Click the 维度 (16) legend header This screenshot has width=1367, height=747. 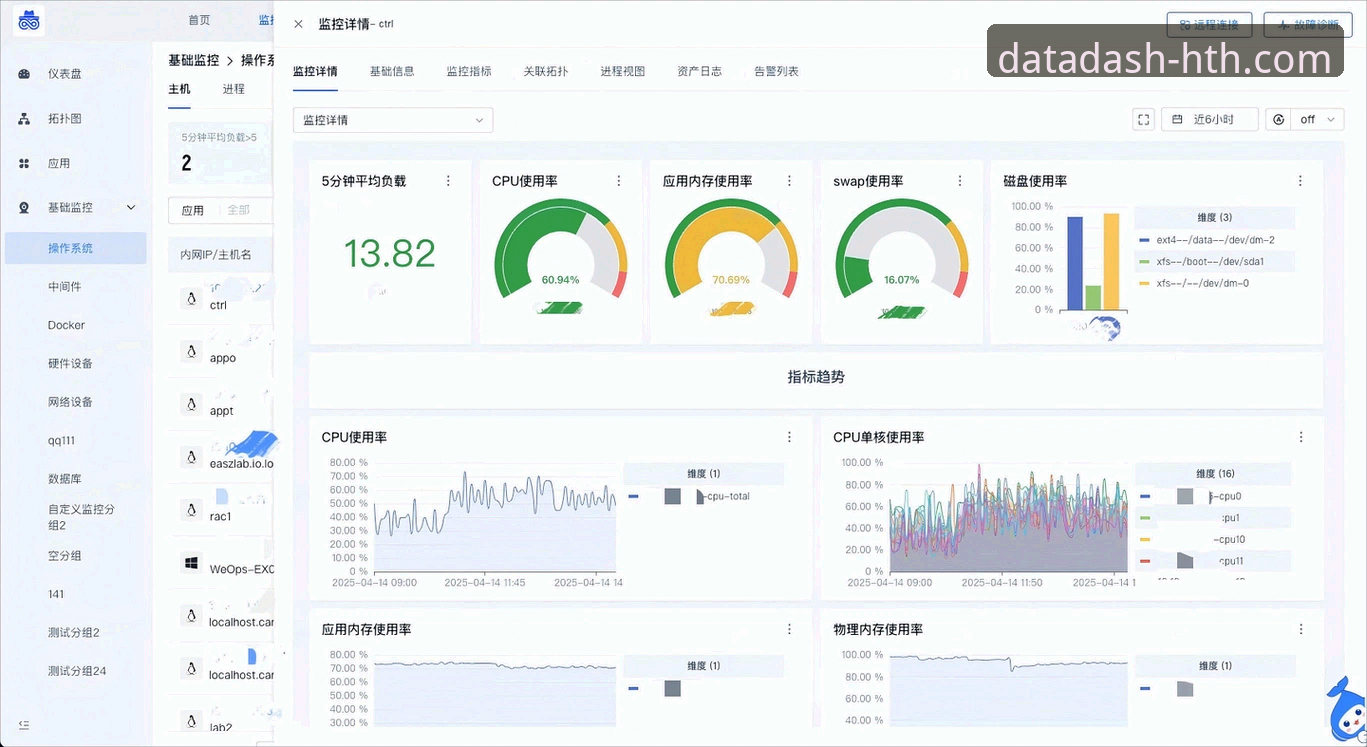1215,473
